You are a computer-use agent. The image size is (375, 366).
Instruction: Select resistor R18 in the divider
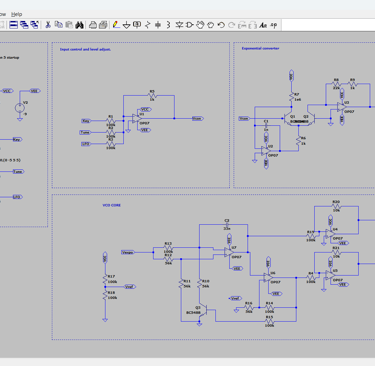105,295
